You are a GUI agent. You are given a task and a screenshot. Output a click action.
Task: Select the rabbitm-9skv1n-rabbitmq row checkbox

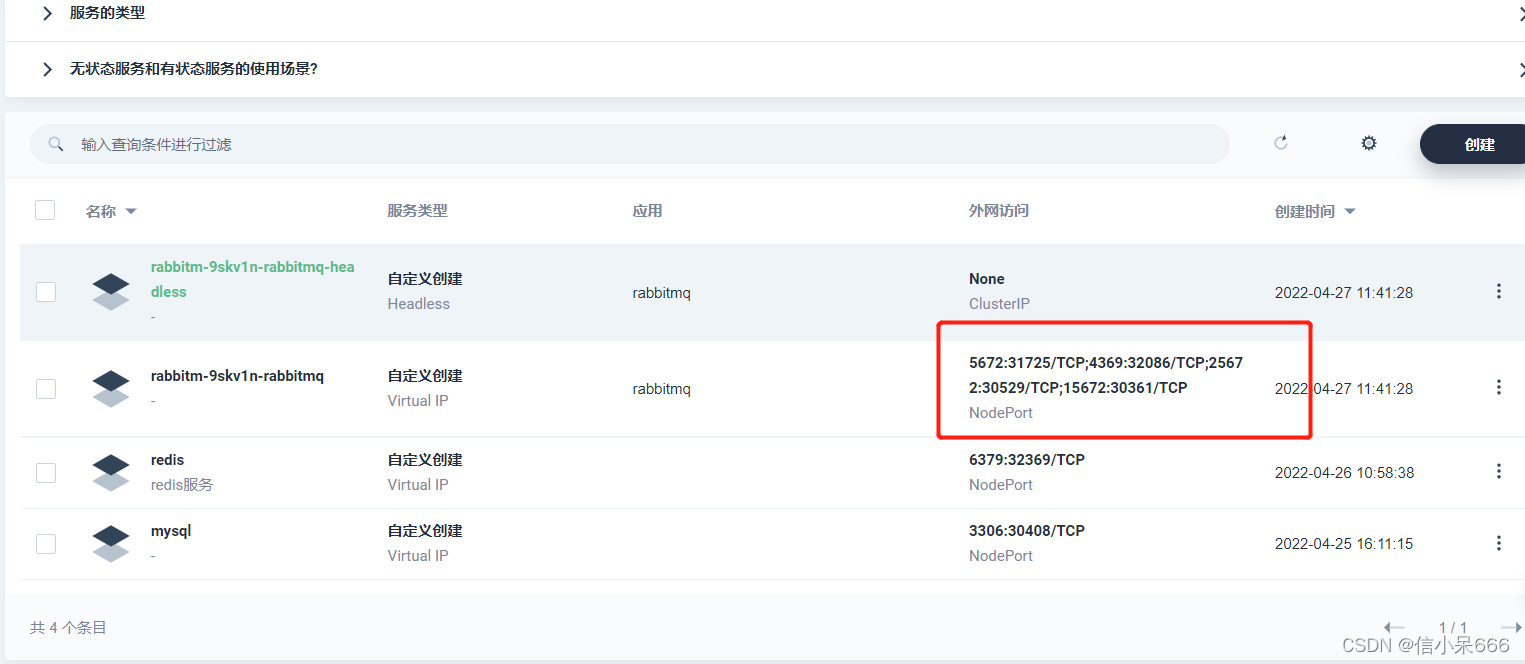[x=46, y=388]
